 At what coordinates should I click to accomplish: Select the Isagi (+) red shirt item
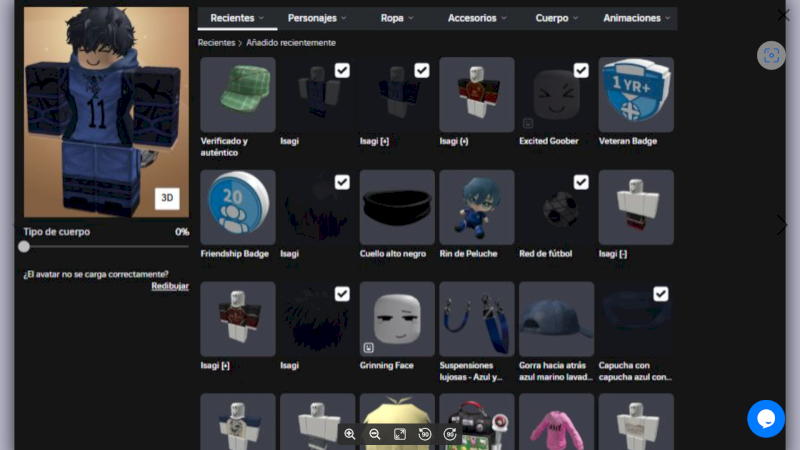pyautogui.click(x=477, y=95)
